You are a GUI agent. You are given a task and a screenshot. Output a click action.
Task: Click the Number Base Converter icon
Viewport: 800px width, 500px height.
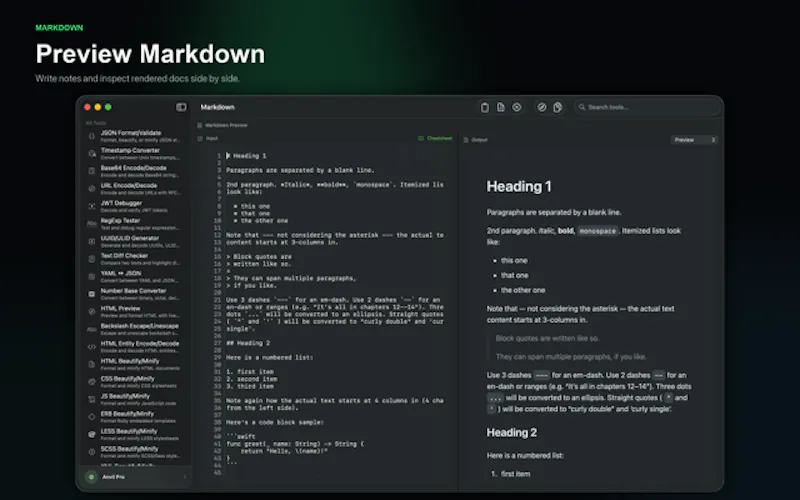(x=92, y=294)
